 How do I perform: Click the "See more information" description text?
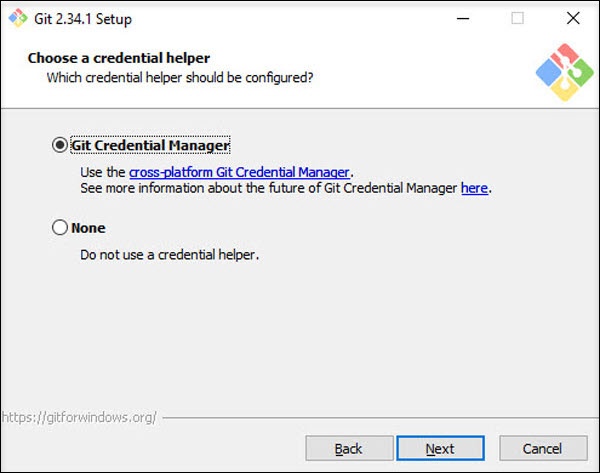pyautogui.click(x=270, y=188)
